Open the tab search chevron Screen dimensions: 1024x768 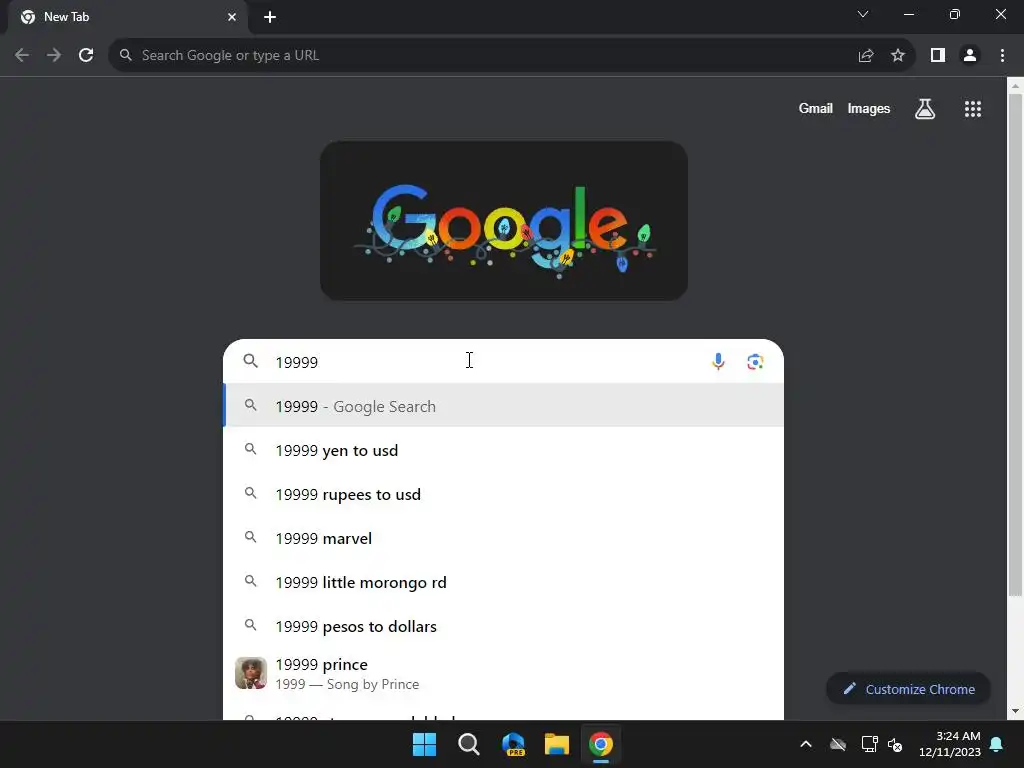(x=863, y=14)
